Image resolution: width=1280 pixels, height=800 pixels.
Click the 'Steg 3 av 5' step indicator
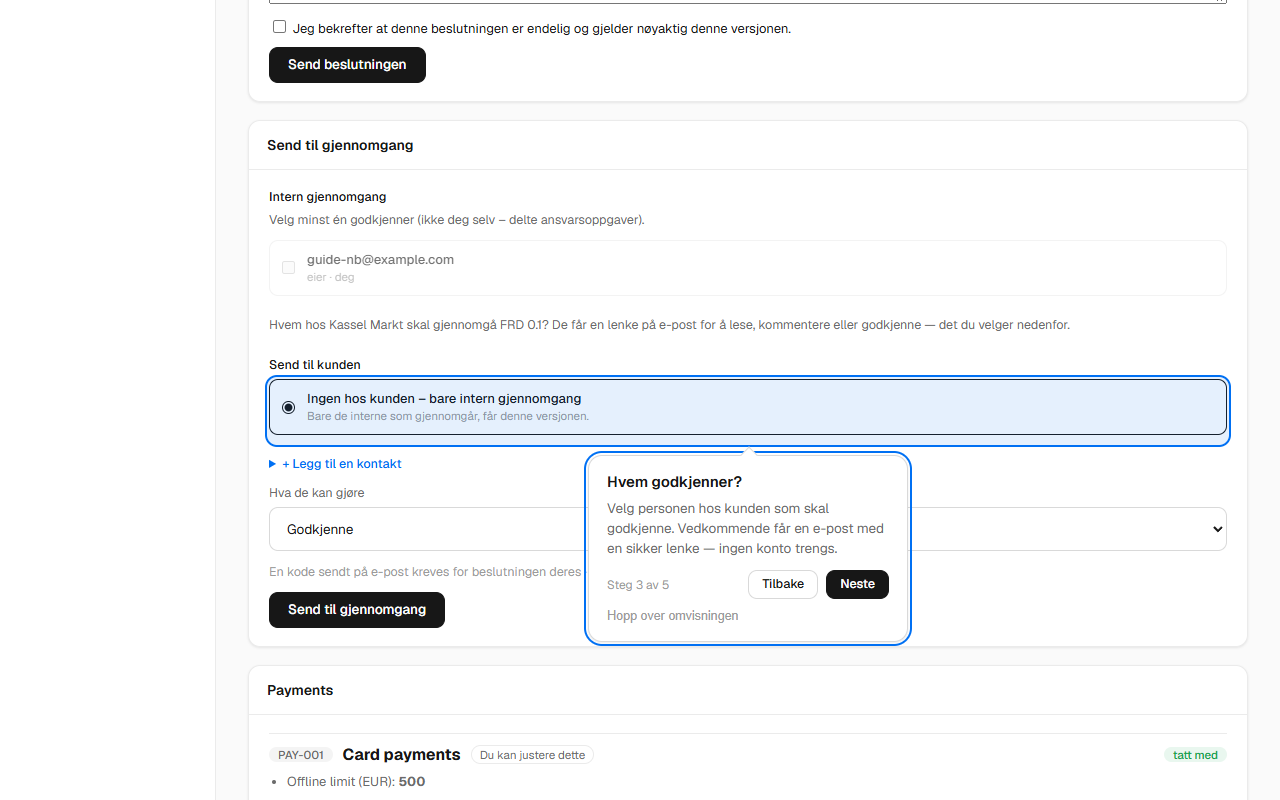638,585
